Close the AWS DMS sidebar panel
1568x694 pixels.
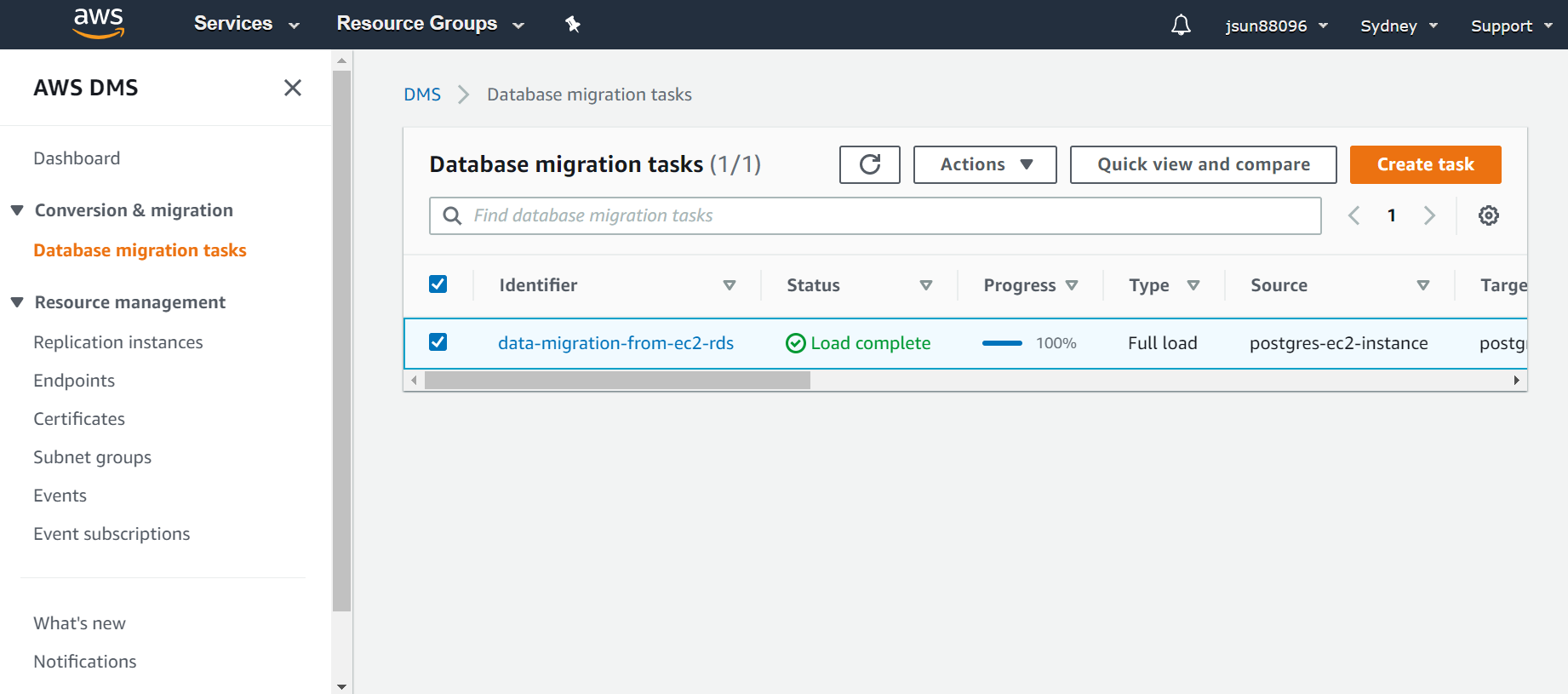coord(292,88)
